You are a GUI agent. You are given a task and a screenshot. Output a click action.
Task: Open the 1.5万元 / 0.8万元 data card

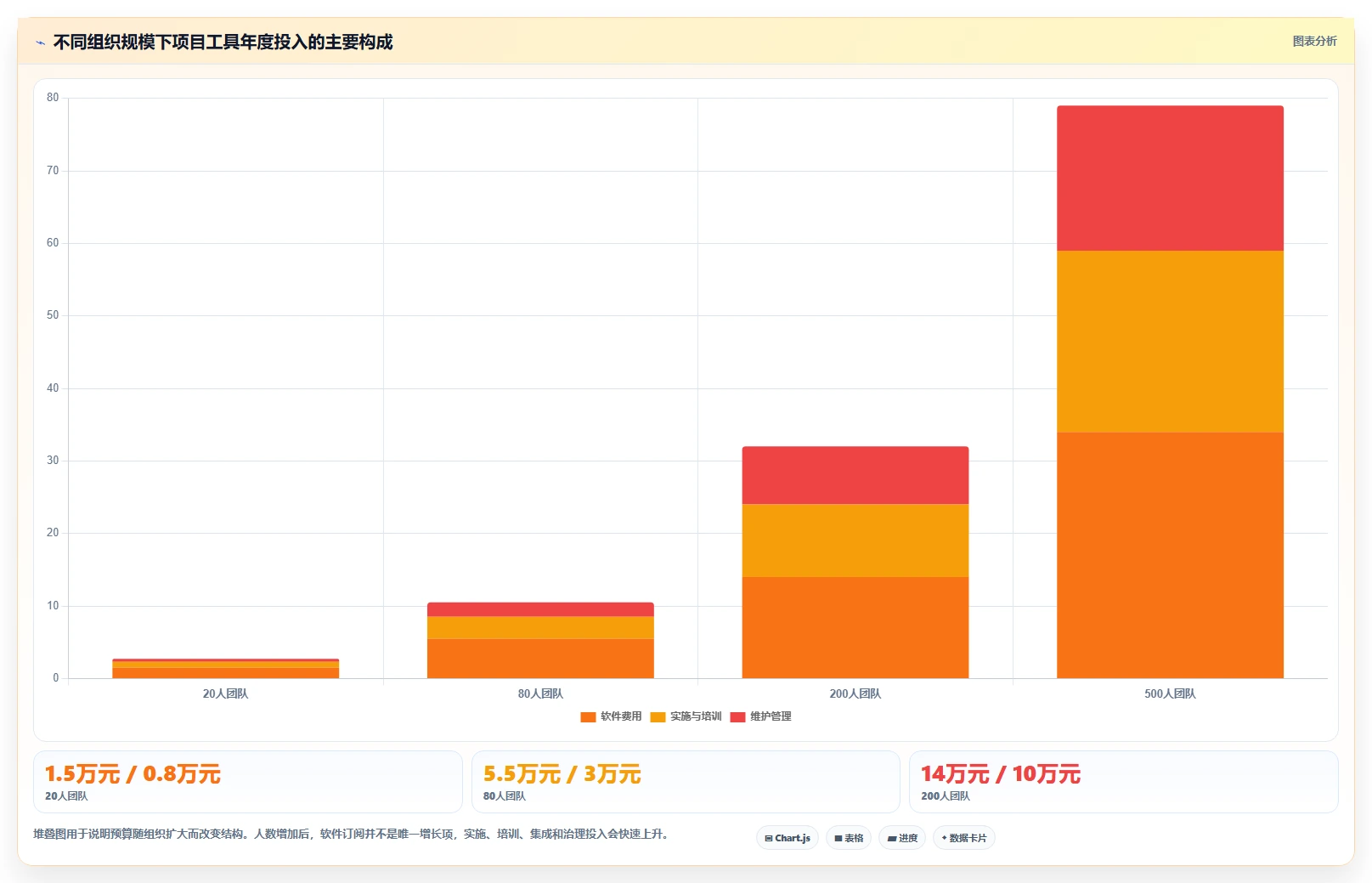tap(248, 782)
